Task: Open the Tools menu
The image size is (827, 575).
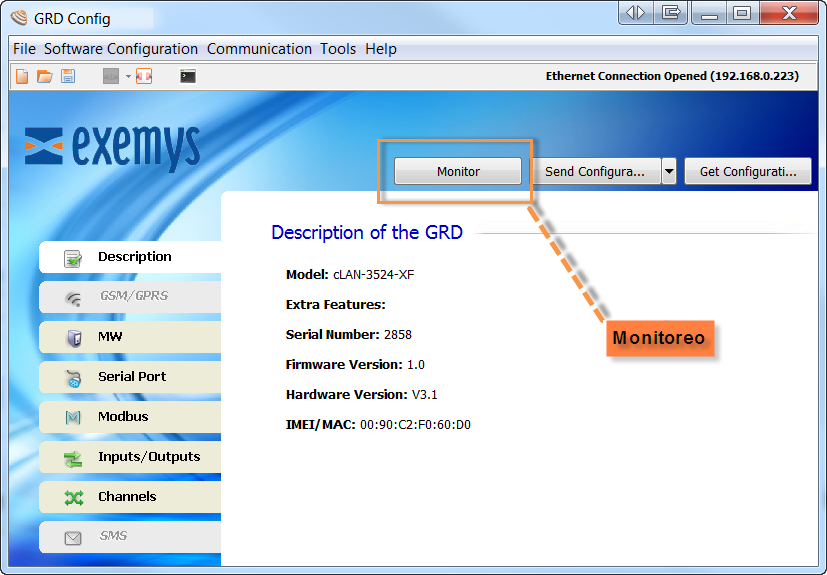Action: pos(338,49)
